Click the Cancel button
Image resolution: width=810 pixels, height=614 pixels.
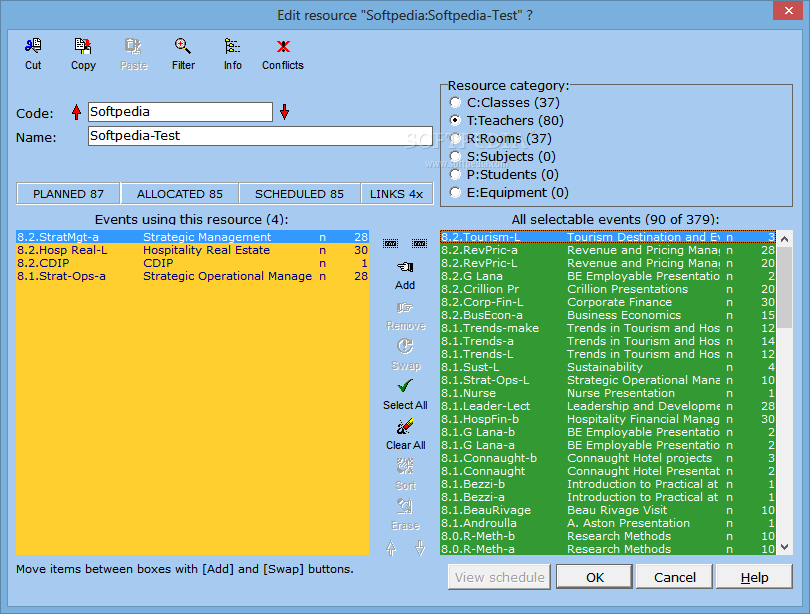click(x=675, y=577)
